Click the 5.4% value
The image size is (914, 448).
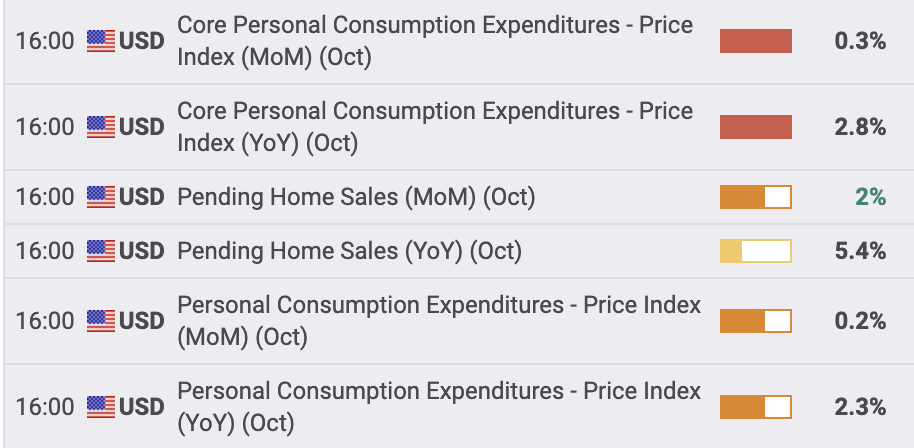pos(860,251)
